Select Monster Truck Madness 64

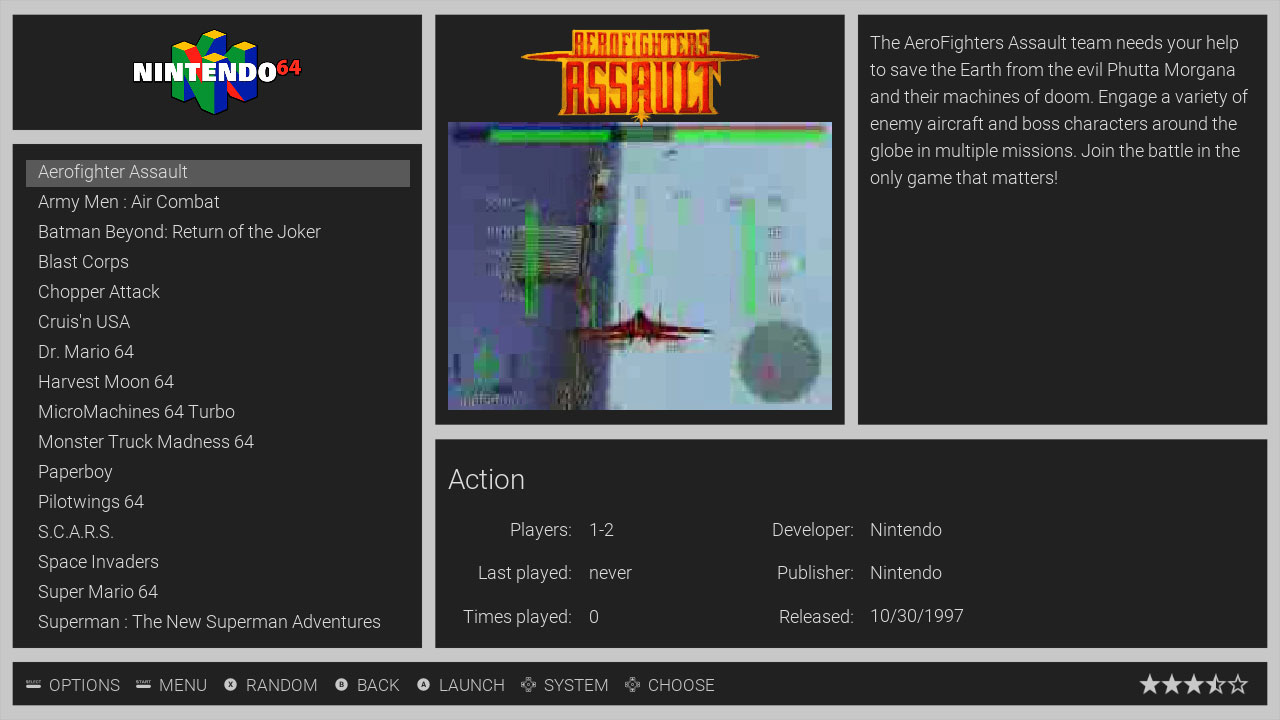pyautogui.click(x=218, y=442)
